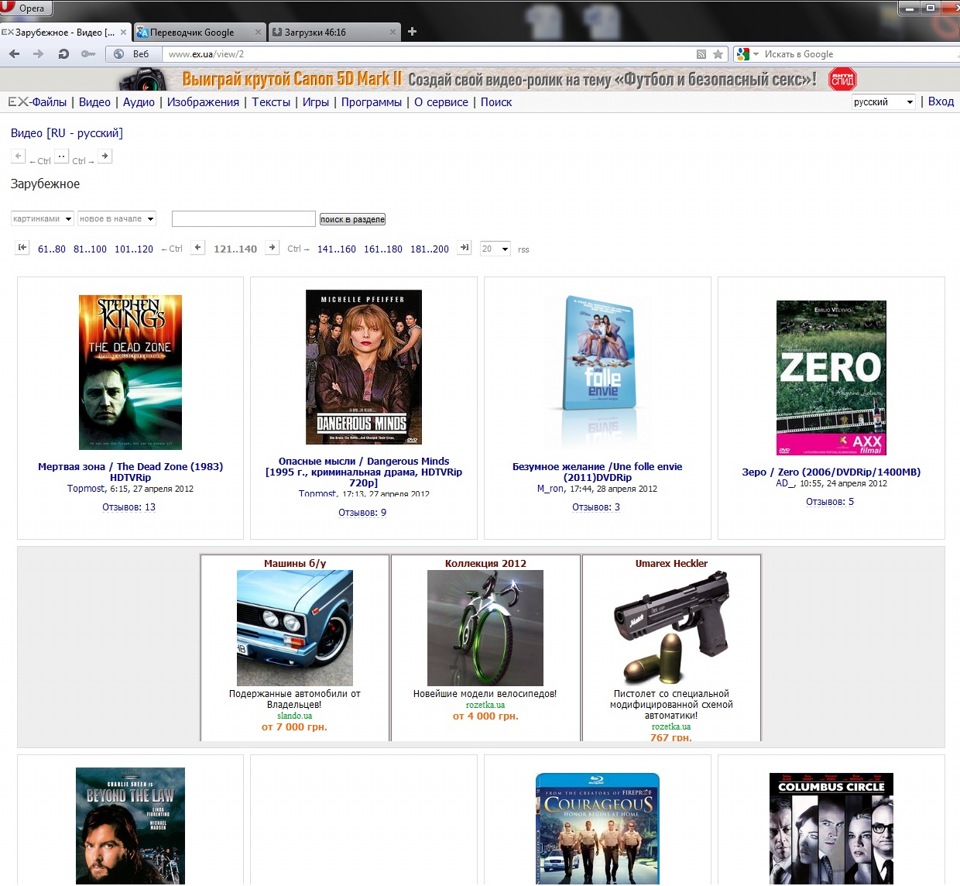Click the key (wand) icon in the toolbar
The width and height of the screenshot is (960, 886).
tap(88, 54)
